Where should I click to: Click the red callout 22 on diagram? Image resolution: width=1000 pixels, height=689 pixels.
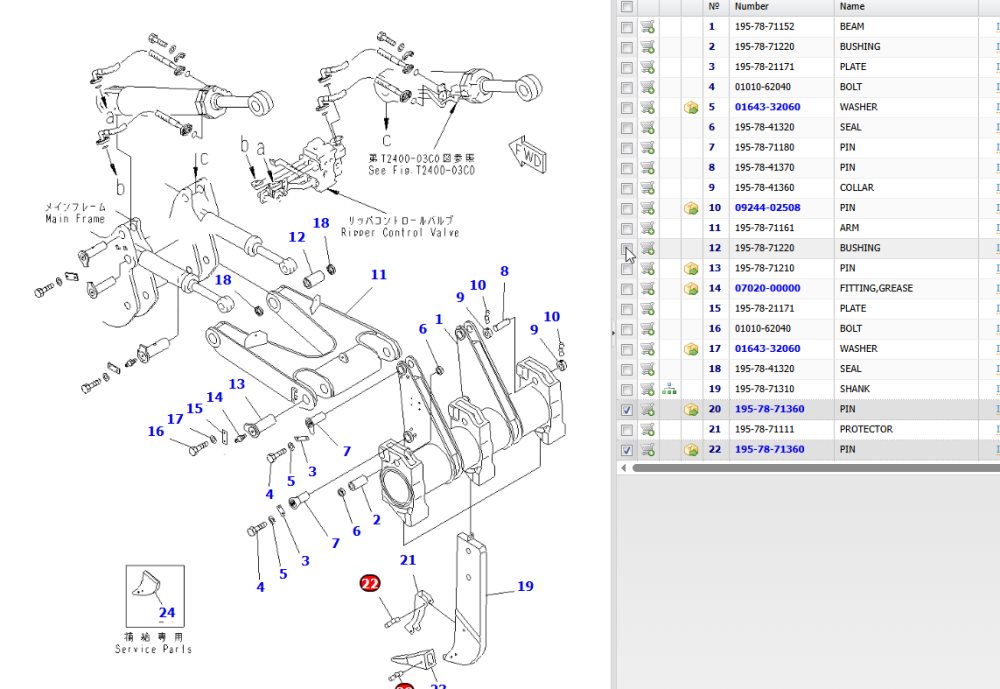tap(370, 583)
